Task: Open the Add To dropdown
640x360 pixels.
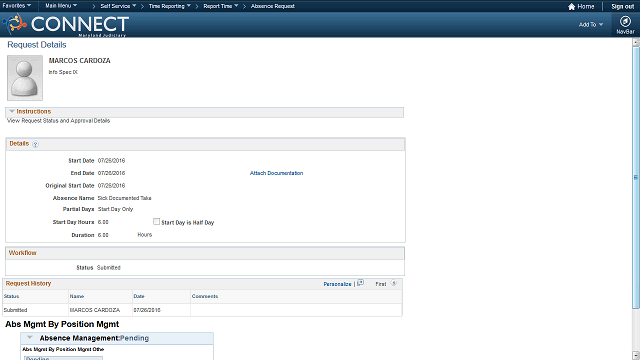Action: click(591, 24)
